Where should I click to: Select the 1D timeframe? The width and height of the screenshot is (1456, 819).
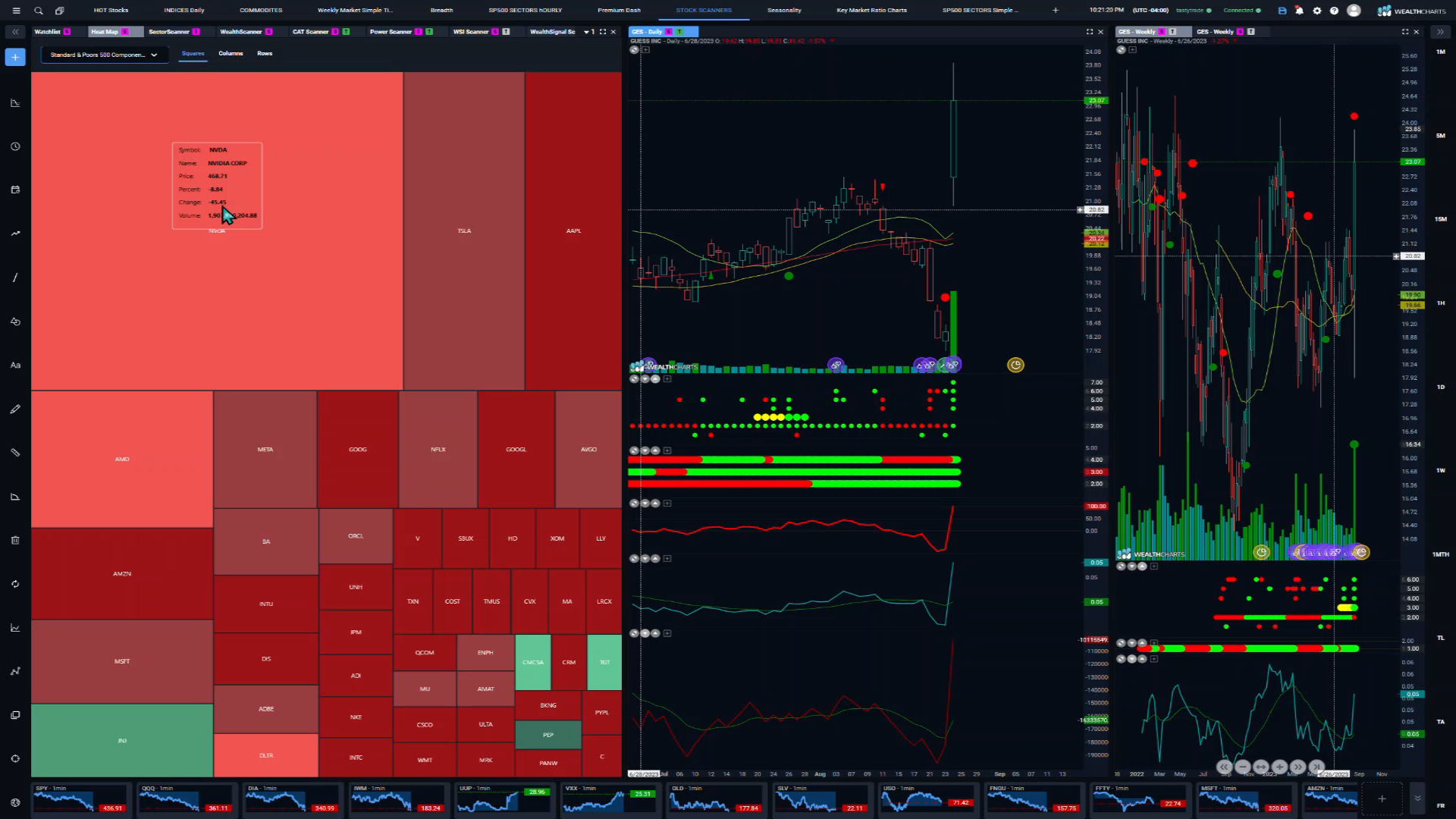coord(1440,387)
